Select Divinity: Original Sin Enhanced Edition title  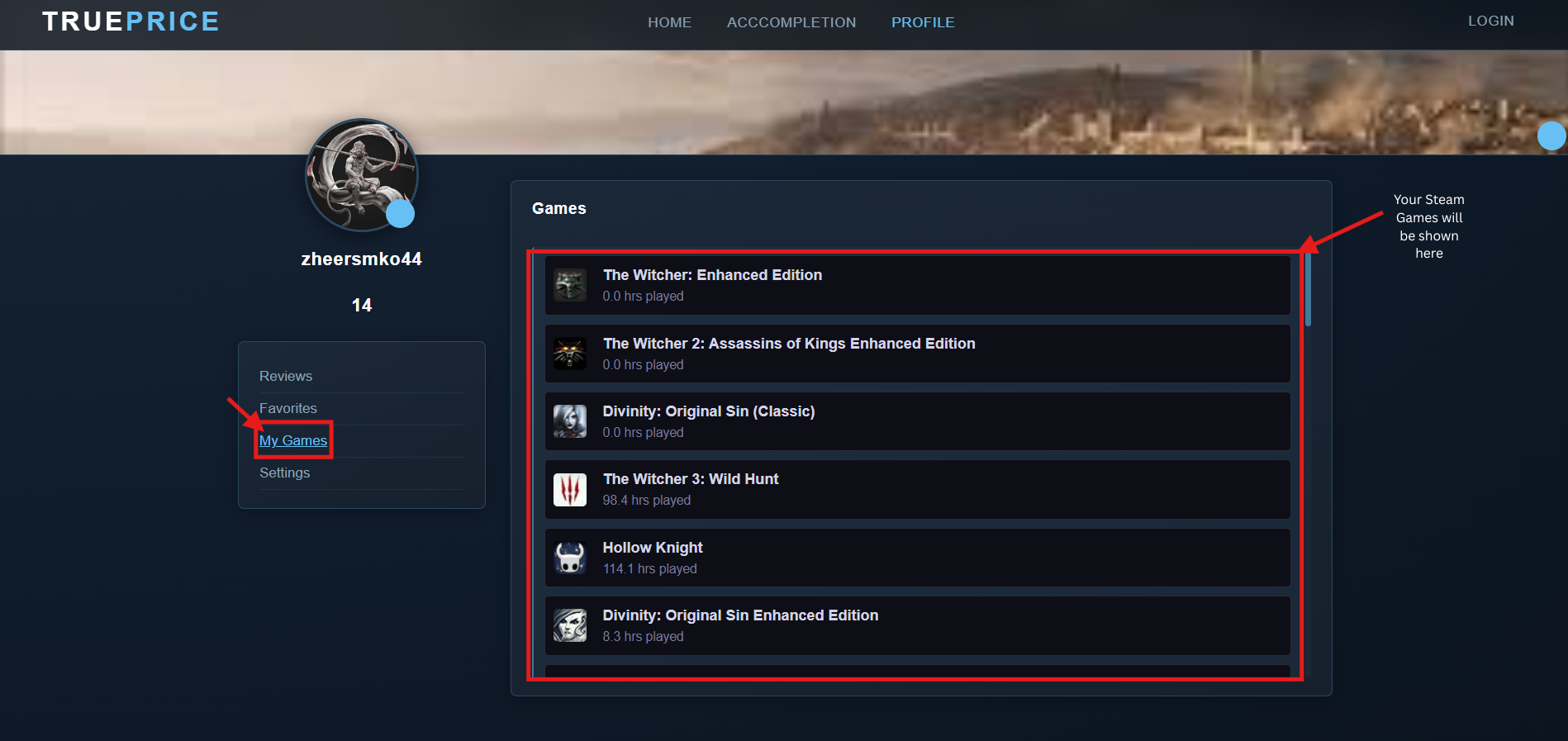pos(740,615)
